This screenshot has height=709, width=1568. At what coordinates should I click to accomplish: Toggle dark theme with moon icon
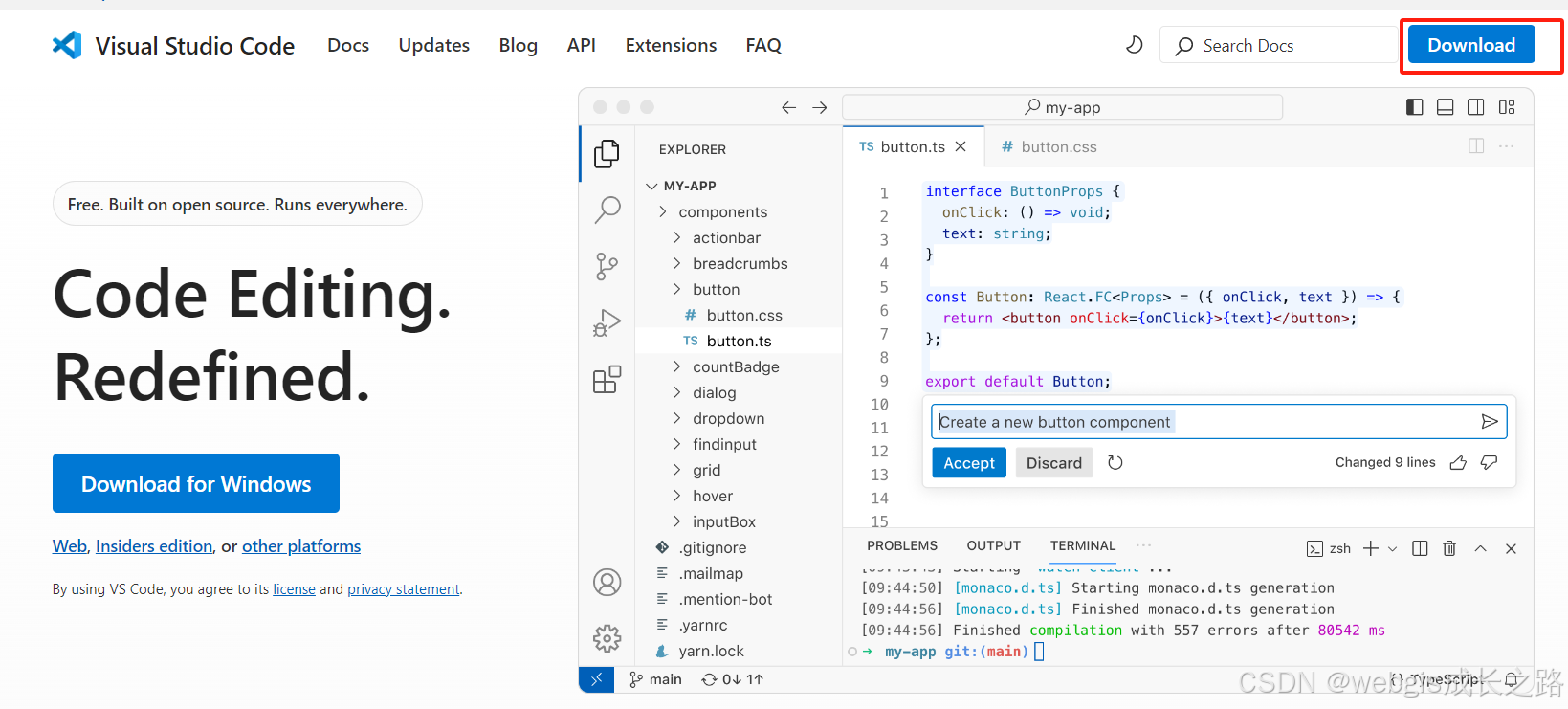click(1134, 45)
